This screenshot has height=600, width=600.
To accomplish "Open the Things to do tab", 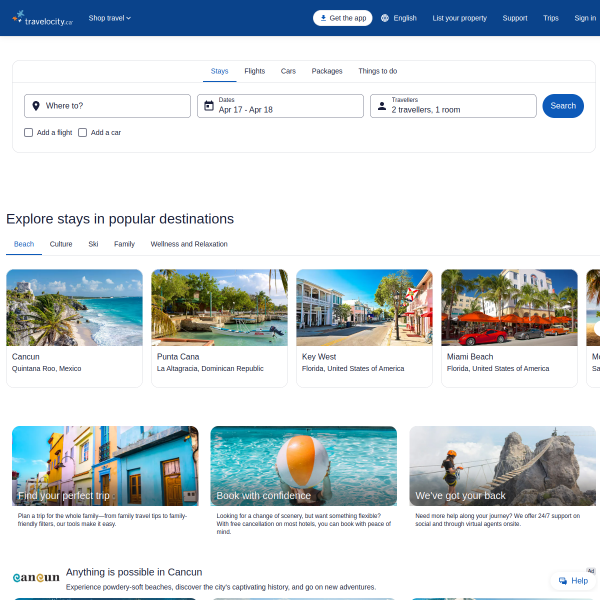I will (x=377, y=71).
